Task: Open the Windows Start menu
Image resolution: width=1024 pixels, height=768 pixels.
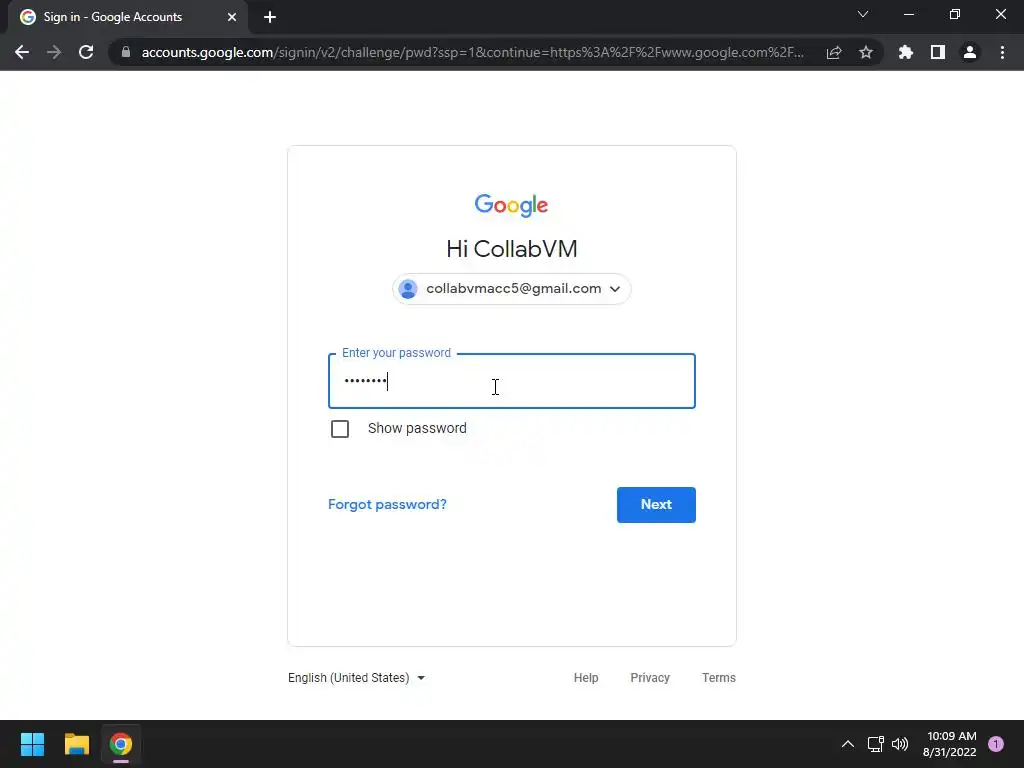Action: click(x=32, y=744)
